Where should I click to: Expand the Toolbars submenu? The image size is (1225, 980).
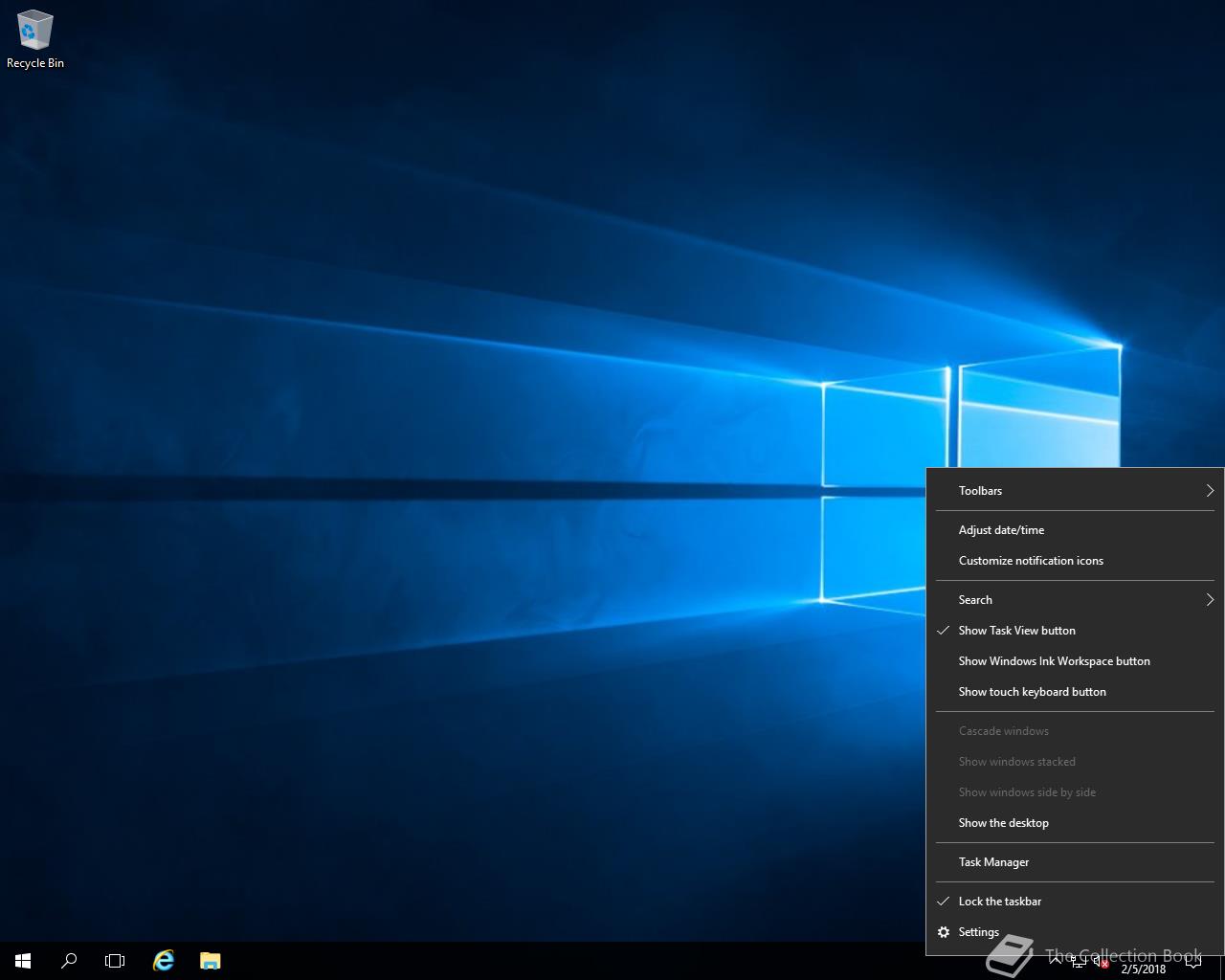tap(1075, 491)
